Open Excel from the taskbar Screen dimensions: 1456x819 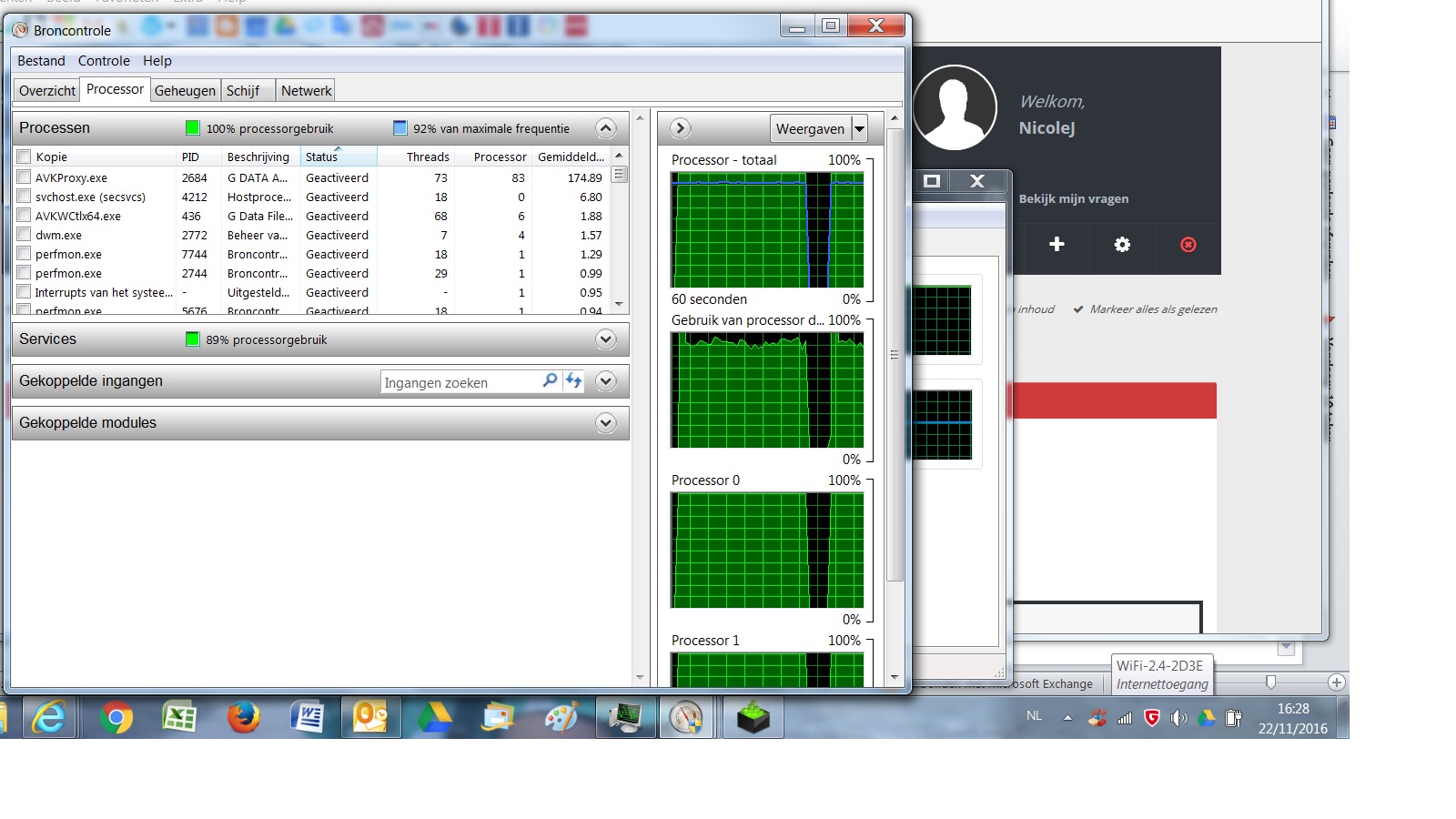coord(179,718)
